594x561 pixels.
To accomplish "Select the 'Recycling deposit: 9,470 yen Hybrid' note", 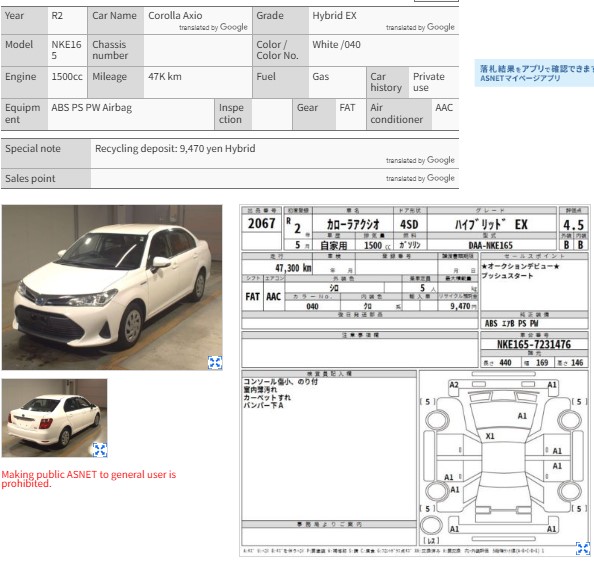I will 175,148.
